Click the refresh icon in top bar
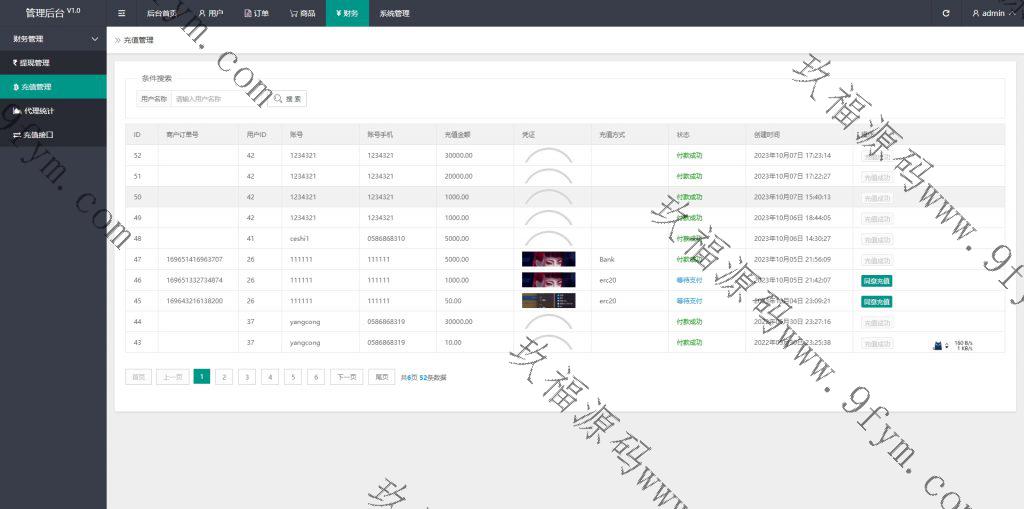Image resolution: width=1024 pixels, height=509 pixels. click(946, 13)
